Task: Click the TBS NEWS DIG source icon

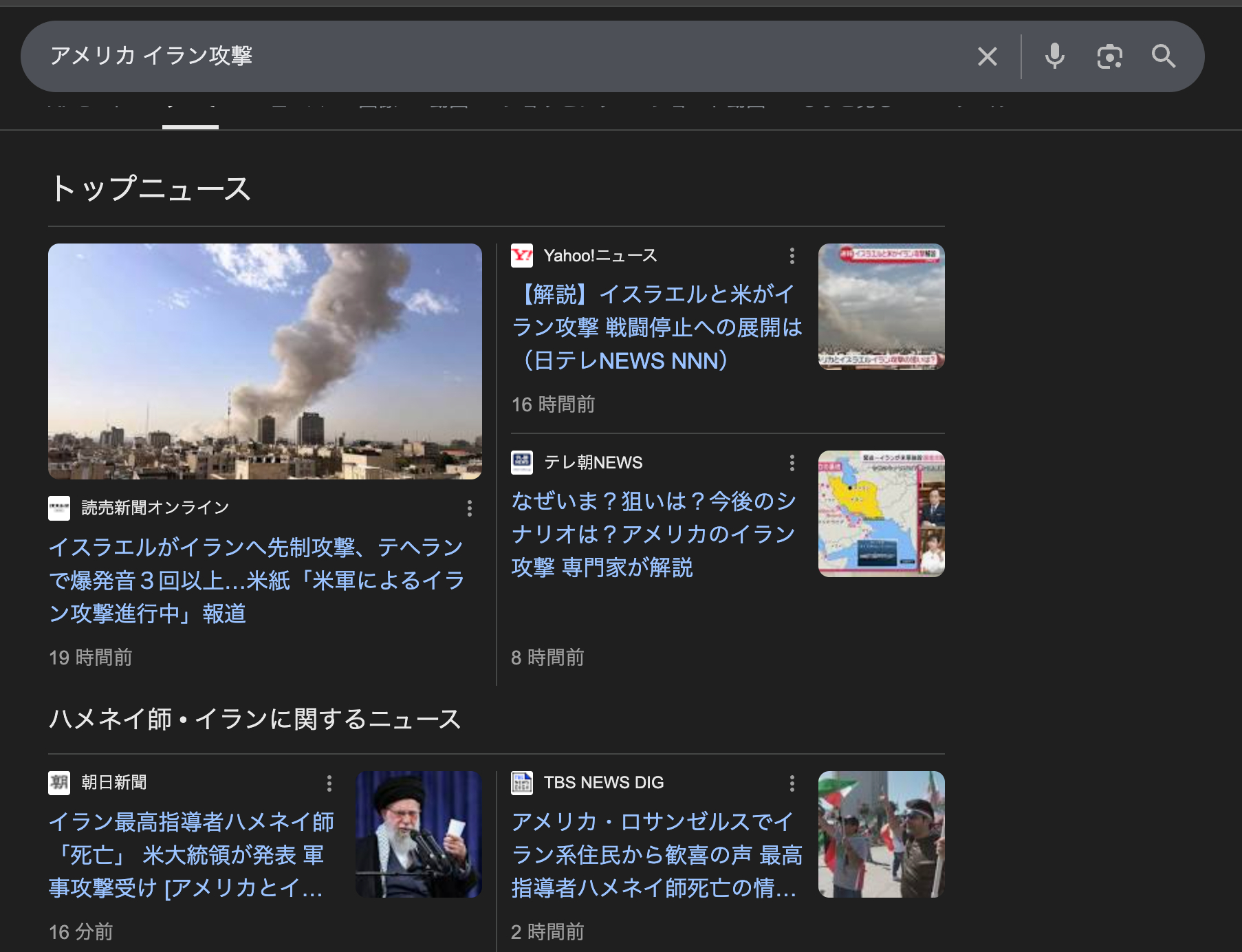Action: (x=523, y=782)
